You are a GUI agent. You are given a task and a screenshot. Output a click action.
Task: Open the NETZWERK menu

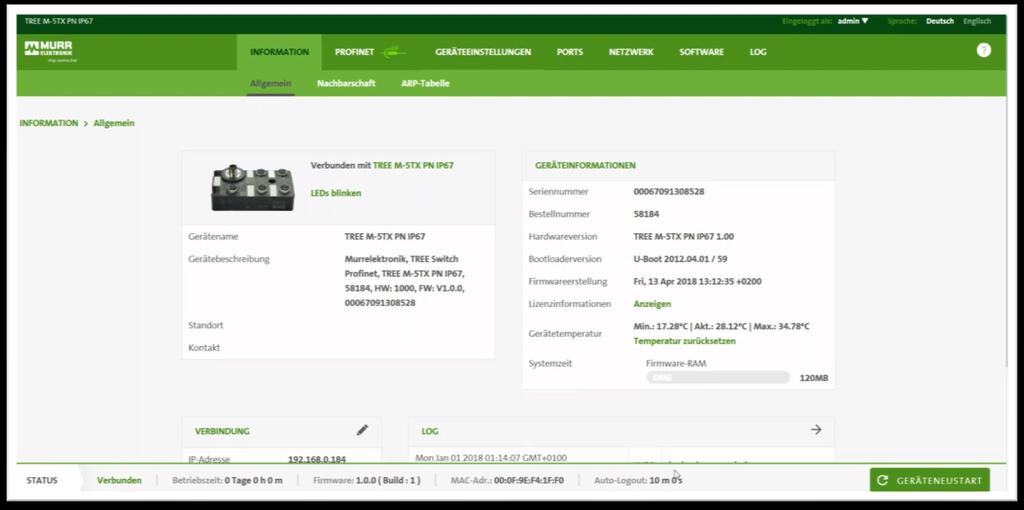(631, 52)
